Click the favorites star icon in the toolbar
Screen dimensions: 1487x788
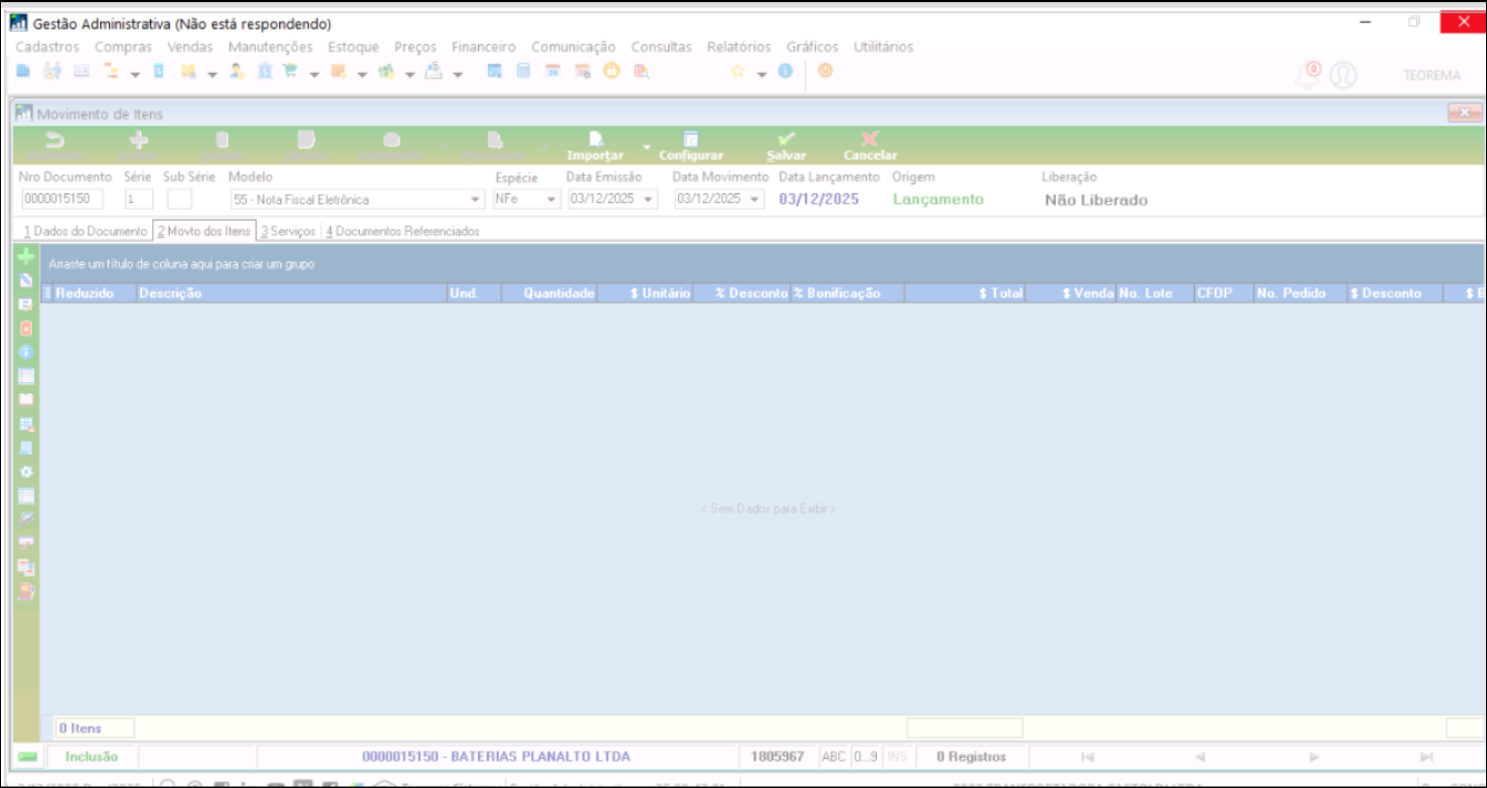[737, 71]
